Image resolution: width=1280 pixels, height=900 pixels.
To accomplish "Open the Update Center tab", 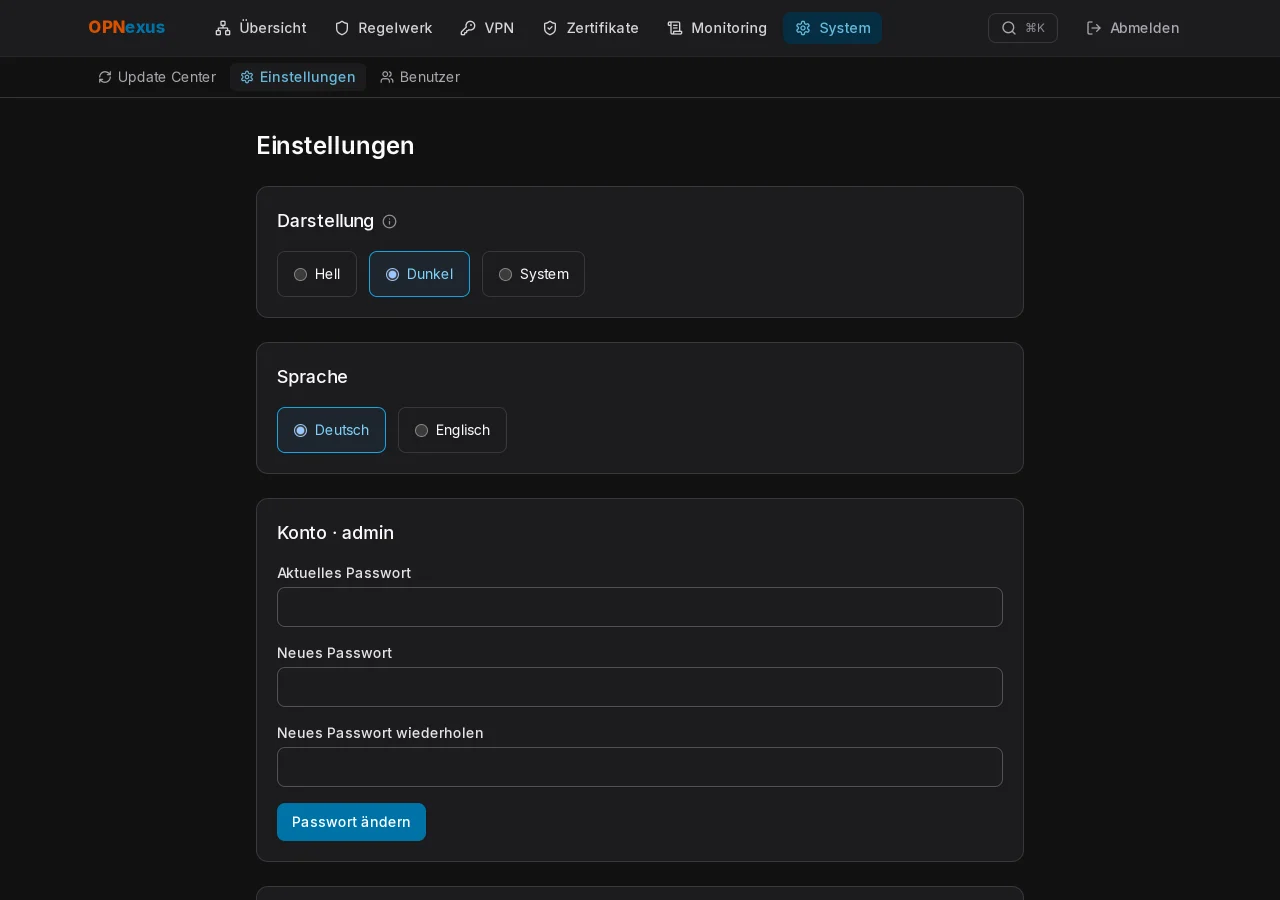I will coord(157,77).
